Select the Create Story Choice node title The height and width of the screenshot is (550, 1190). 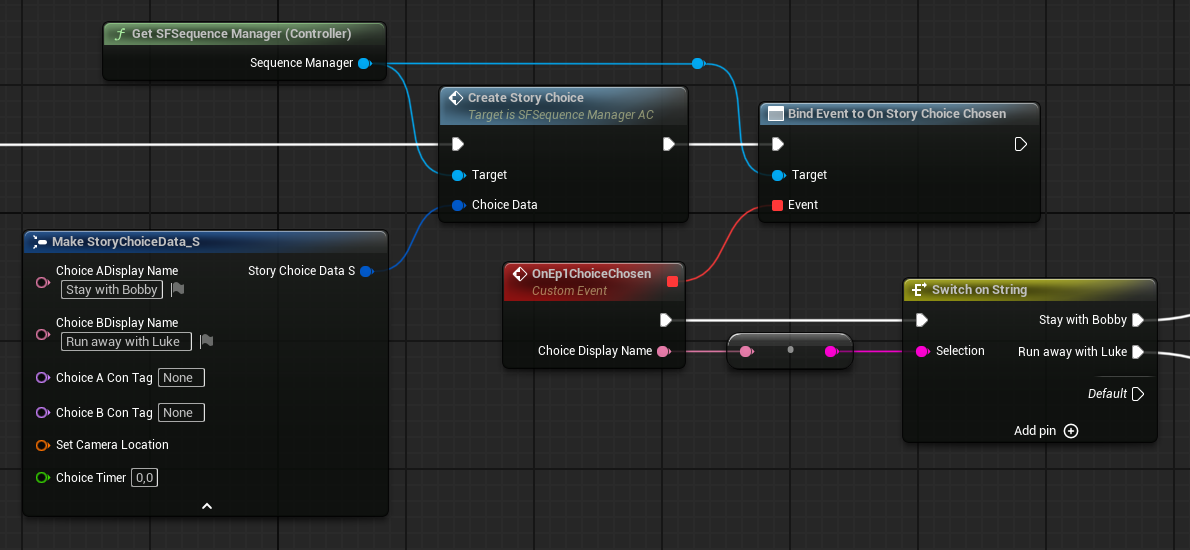(526, 98)
